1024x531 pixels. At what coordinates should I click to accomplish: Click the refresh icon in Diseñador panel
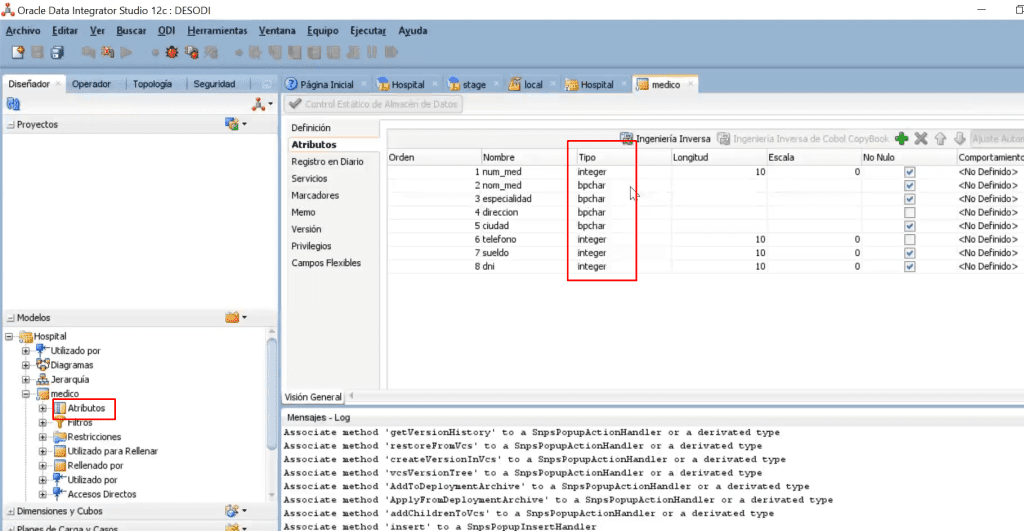click(x=13, y=104)
